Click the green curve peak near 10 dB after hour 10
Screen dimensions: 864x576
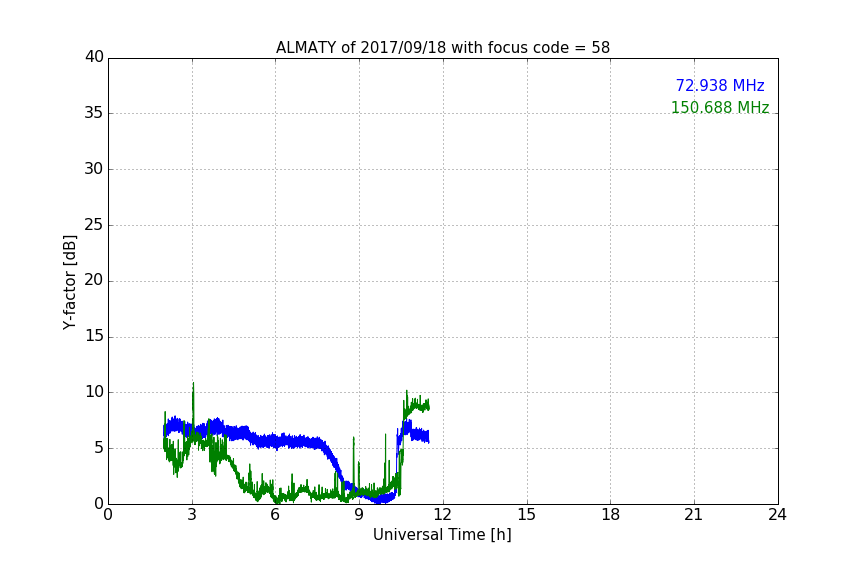[x=407, y=391]
